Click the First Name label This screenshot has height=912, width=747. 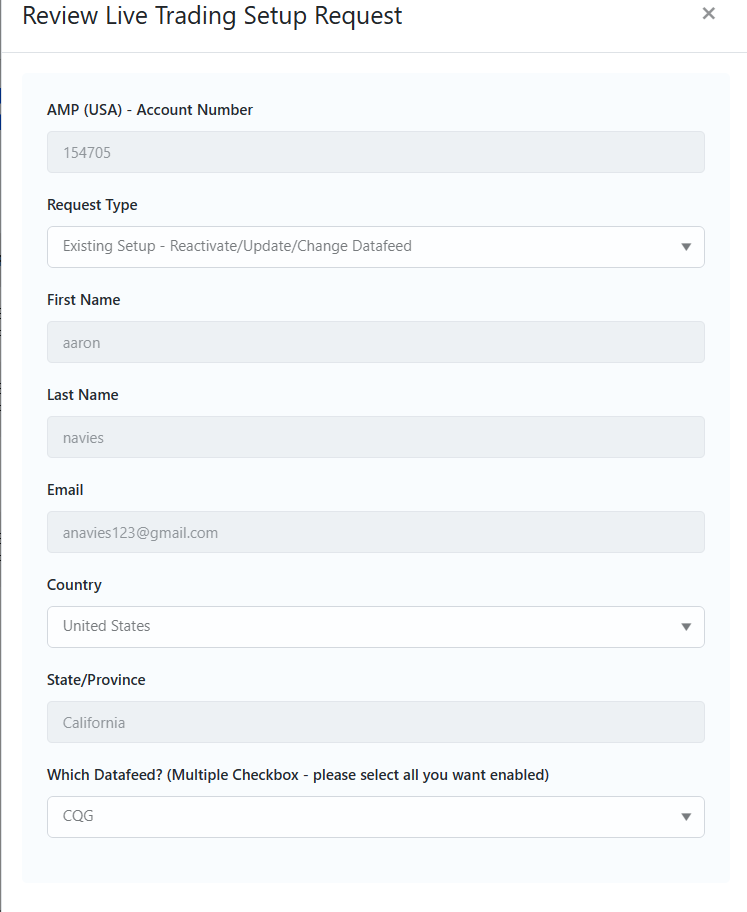click(83, 300)
